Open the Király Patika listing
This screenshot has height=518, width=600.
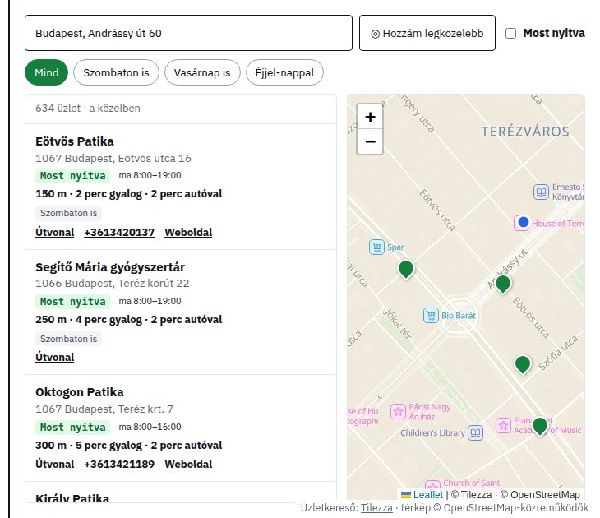coord(72,498)
